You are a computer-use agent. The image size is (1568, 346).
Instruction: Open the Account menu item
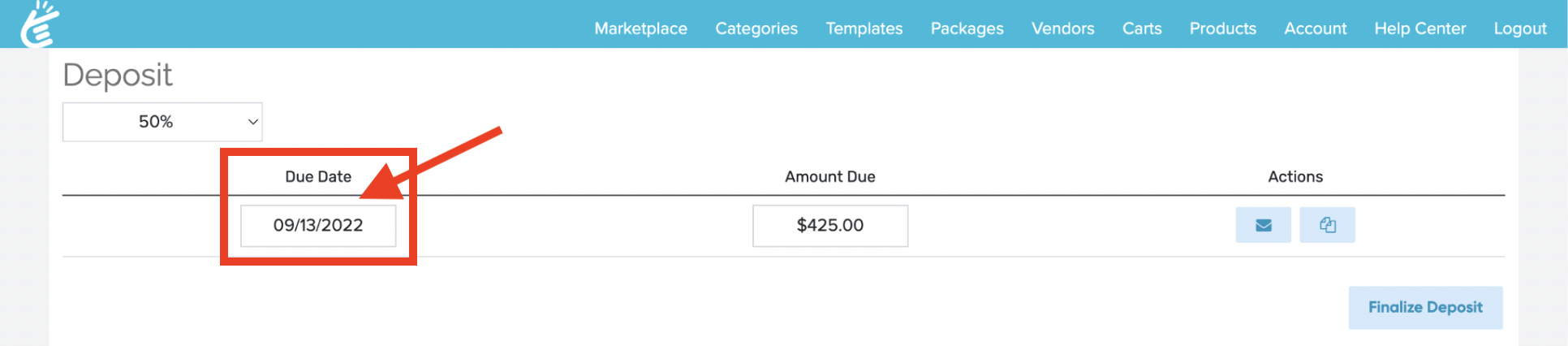[x=1315, y=28]
